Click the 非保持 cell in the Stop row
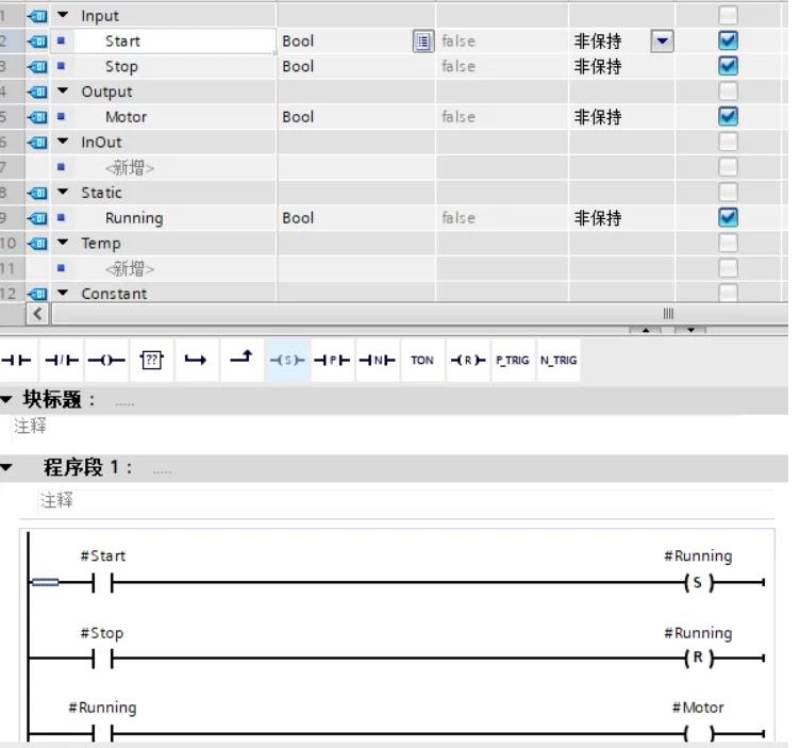Viewport: 800px width, 748px height. [621, 66]
